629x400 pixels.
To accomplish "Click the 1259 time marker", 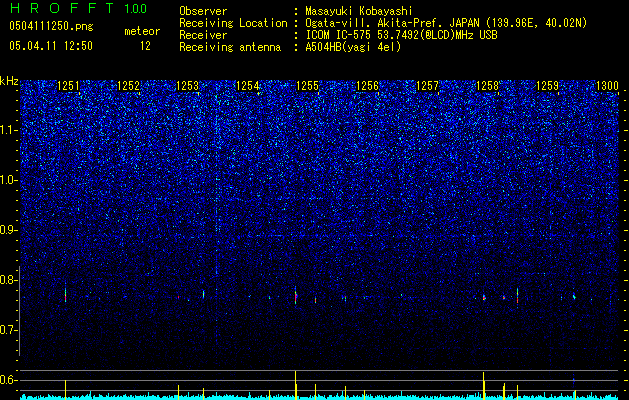I will (x=548, y=85).
